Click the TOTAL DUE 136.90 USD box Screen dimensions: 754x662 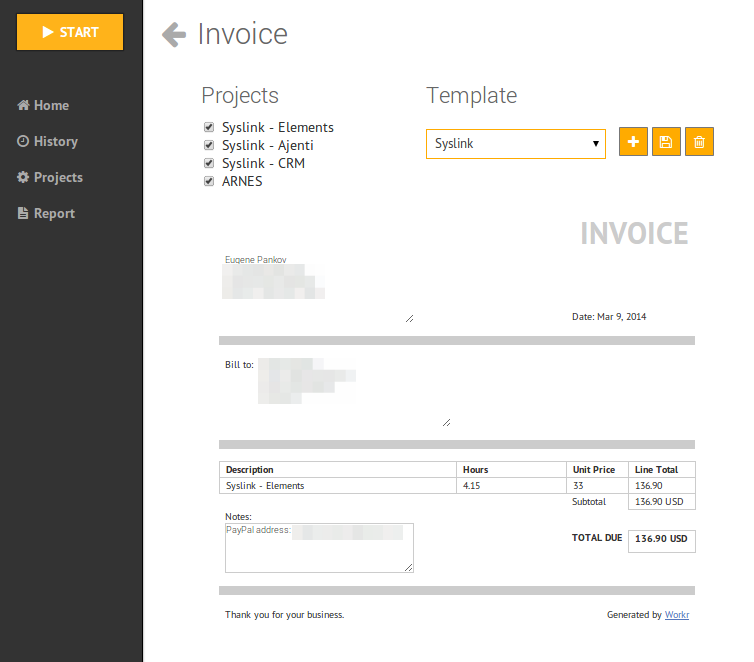click(x=662, y=541)
